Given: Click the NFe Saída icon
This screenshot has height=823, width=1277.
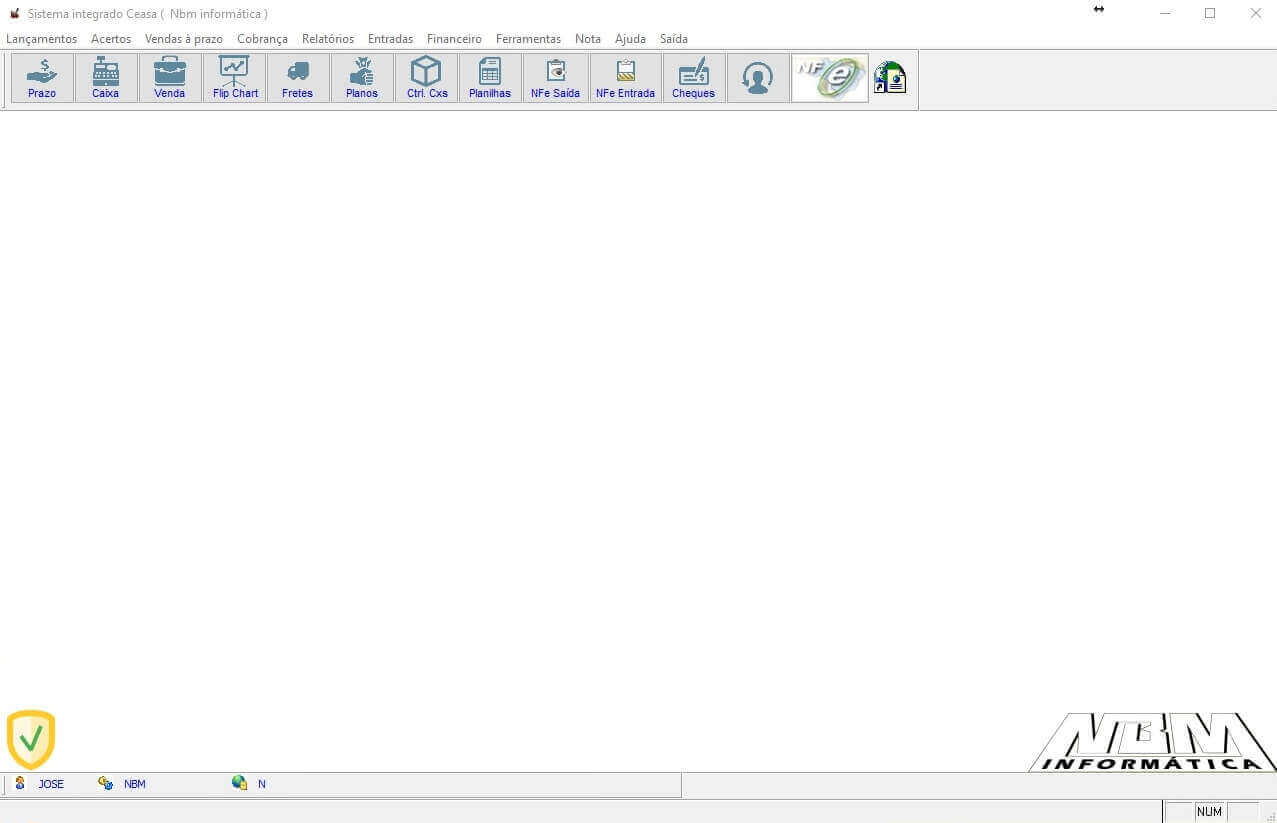Looking at the screenshot, I should (x=555, y=78).
